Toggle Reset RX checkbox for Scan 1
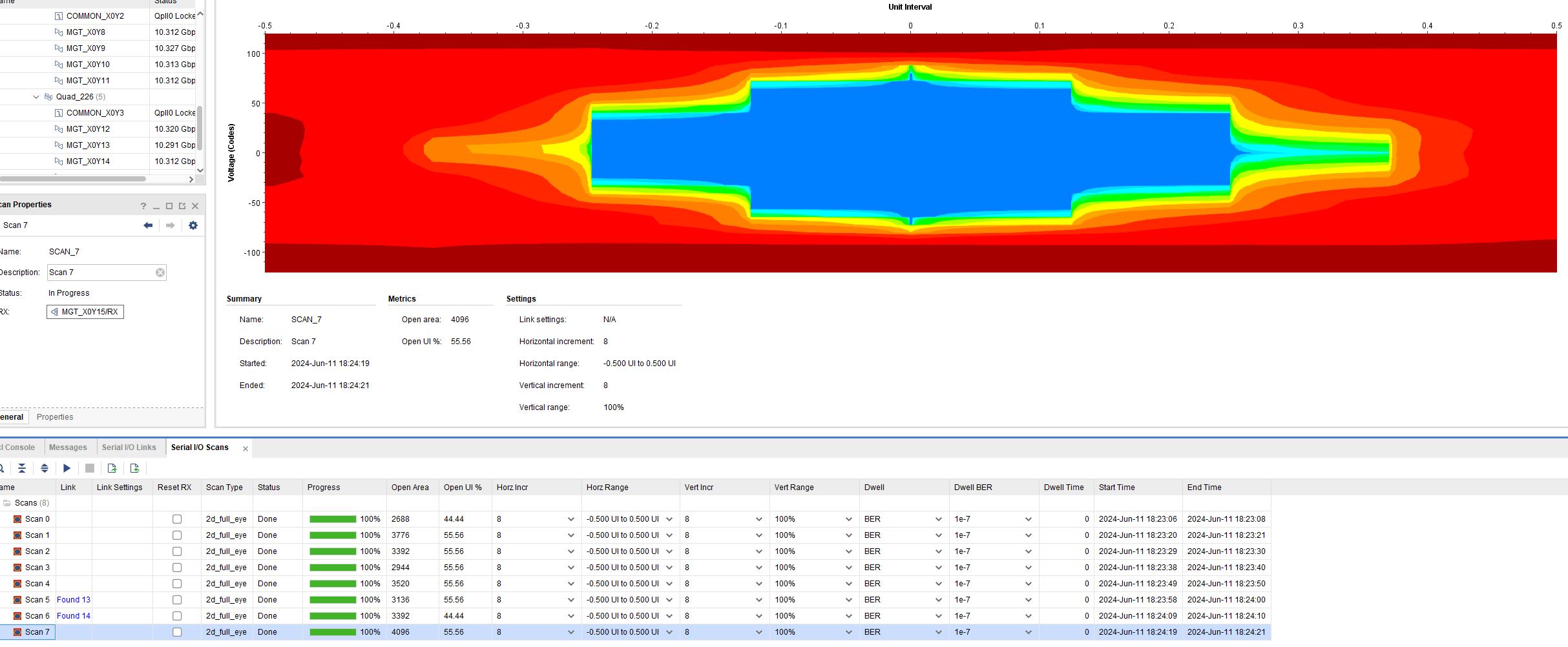1568x647 pixels. [177, 535]
